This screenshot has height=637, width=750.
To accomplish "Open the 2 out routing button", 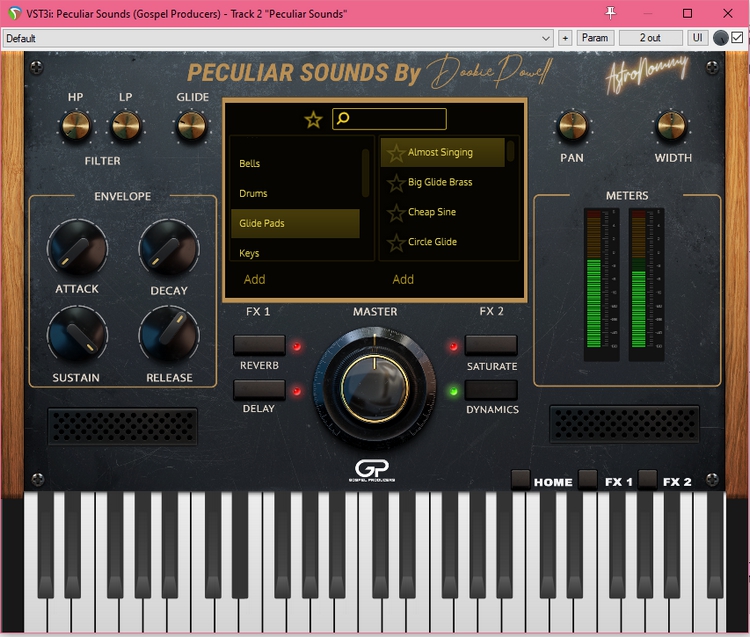I will [x=651, y=38].
